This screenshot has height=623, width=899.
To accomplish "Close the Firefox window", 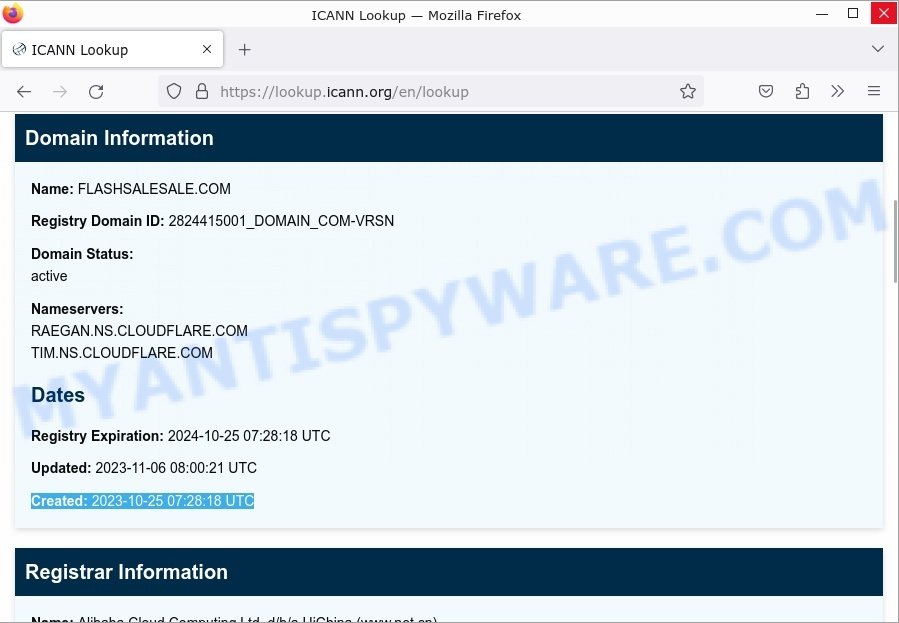I will 884,13.
